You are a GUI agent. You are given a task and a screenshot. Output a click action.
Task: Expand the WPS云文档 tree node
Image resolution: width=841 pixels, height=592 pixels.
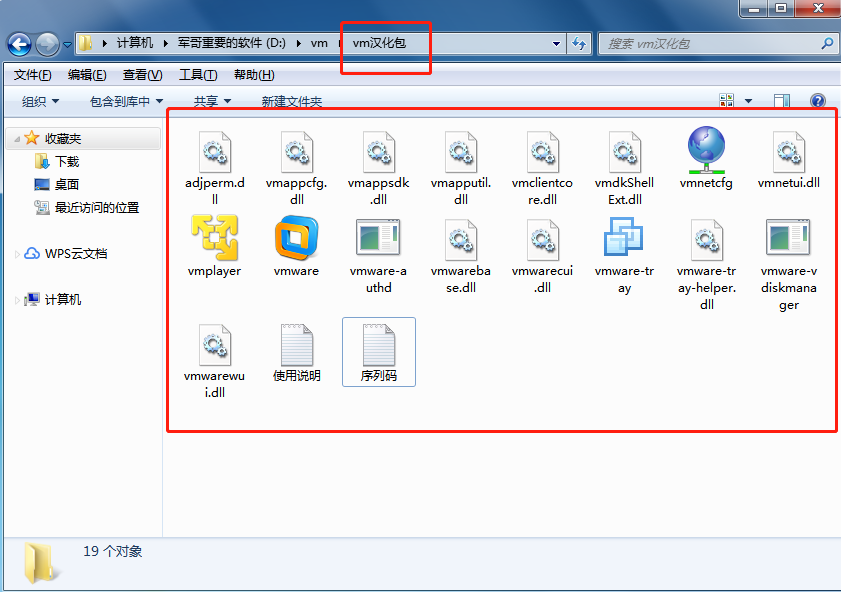(17, 254)
